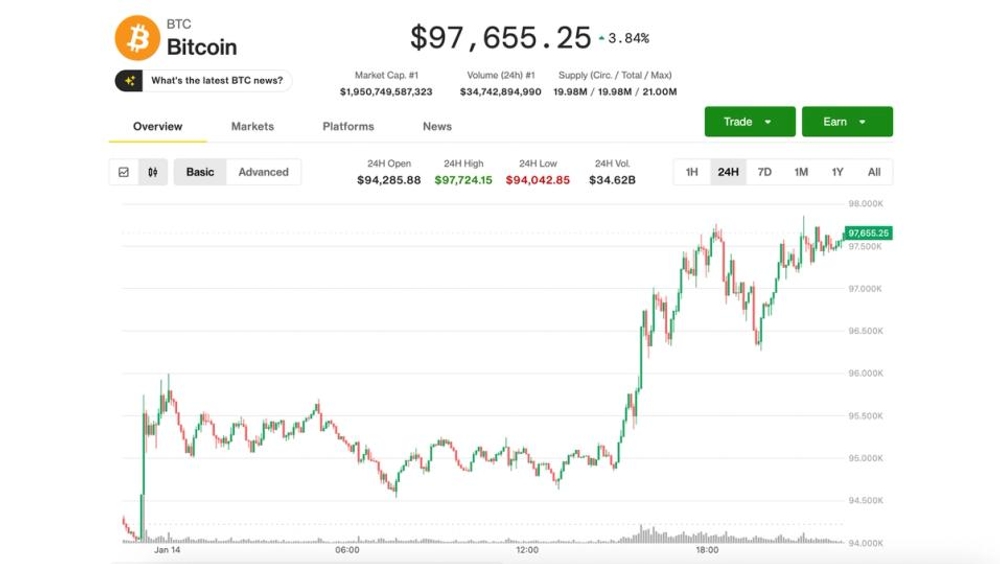Go to the News tab
The width and height of the screenshot is (1000, 564).
point(437,127)
